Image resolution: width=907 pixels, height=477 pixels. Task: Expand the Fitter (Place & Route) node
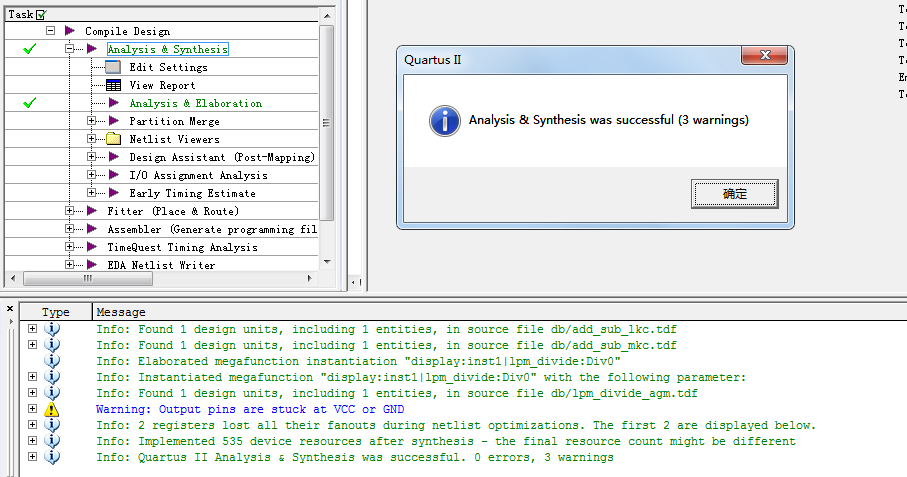click(69, 210)
